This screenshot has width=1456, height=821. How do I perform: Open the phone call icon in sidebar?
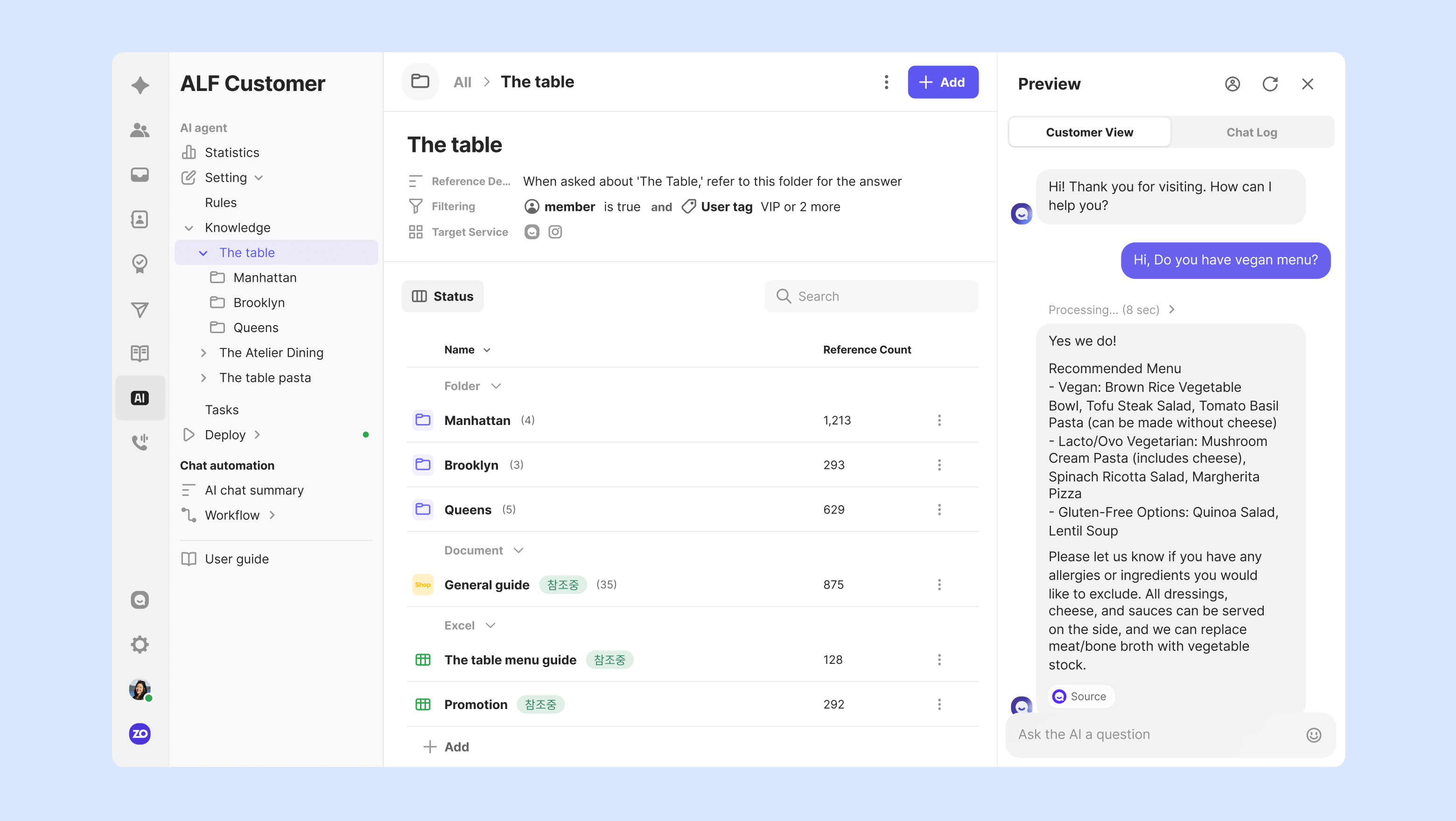pos(140,441)
